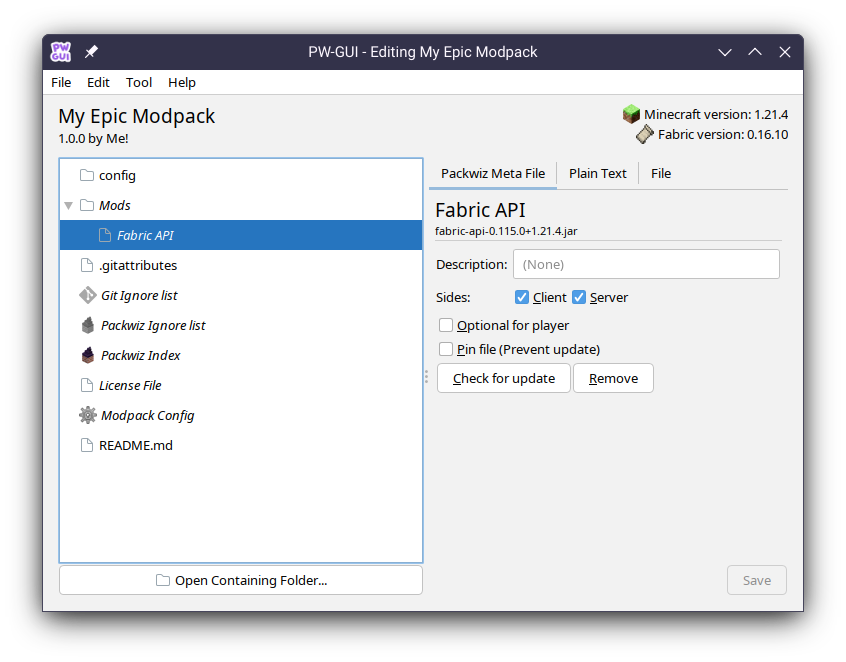846x662 pixels.
Task: Click the PW-GUI logo in the titlebar
Action: point(60,51)
